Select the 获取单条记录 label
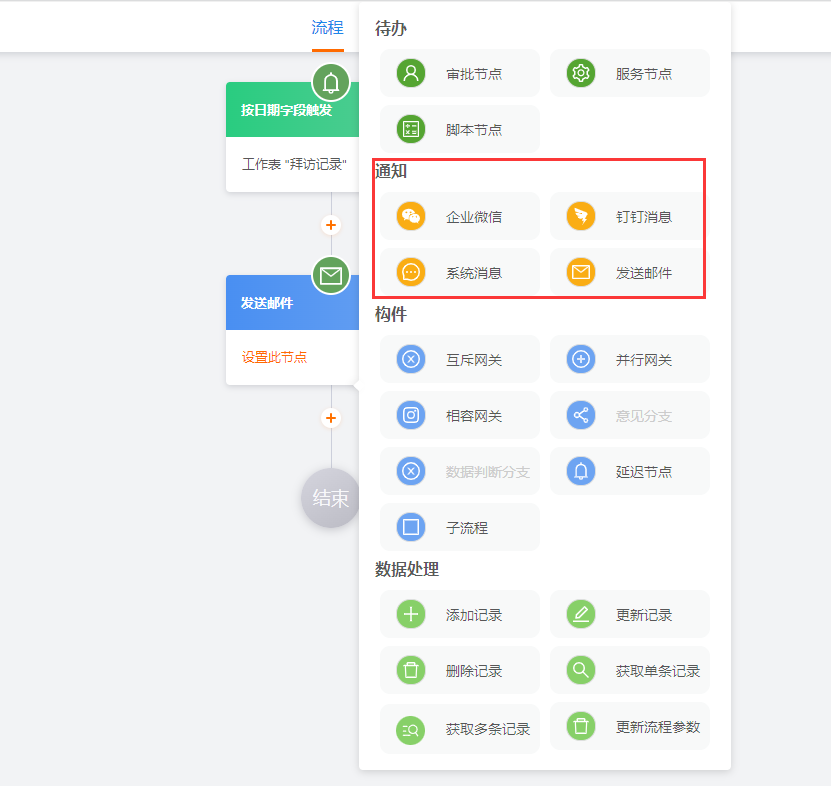 pos(658,672)
